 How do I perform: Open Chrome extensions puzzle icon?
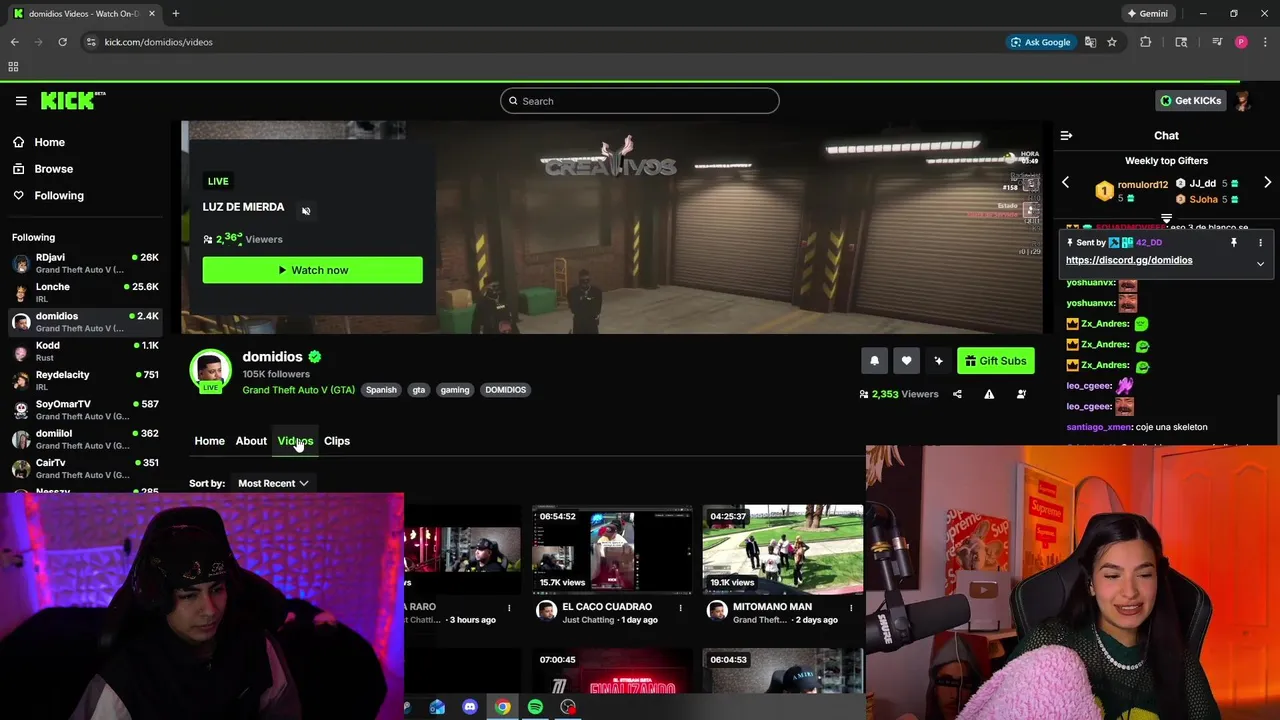coord(1146,42)
